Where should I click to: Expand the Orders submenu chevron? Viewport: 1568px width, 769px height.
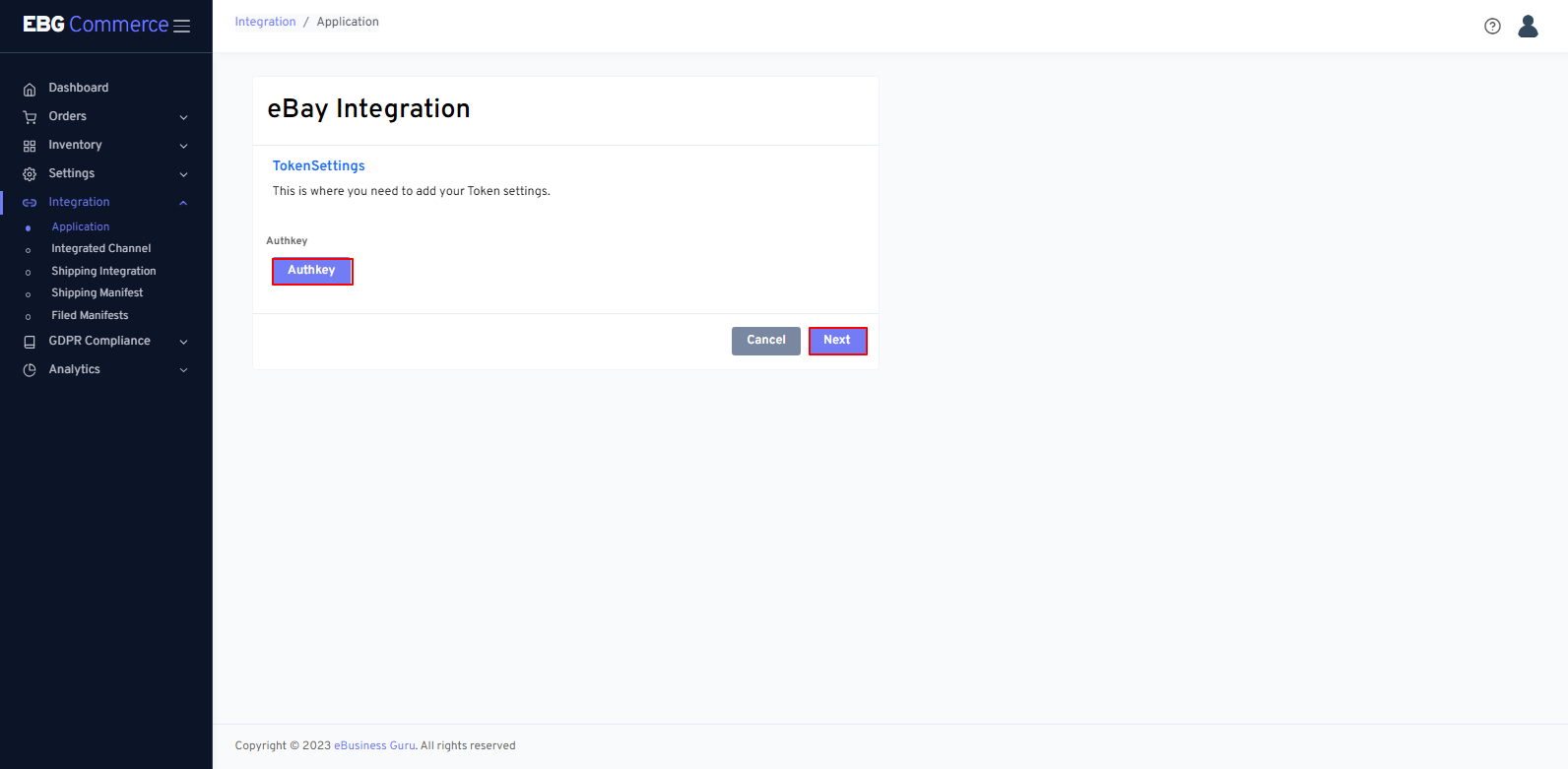pyautogui.click(x=183, y=117)
